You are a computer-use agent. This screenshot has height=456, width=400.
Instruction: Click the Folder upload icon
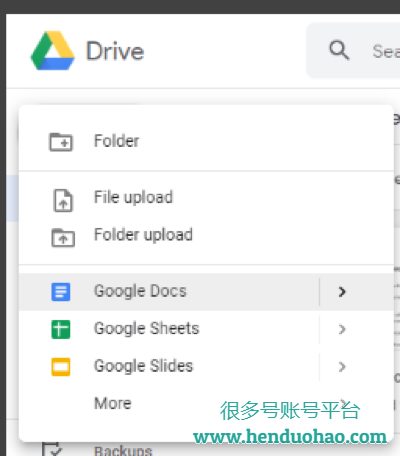(63, 237)
